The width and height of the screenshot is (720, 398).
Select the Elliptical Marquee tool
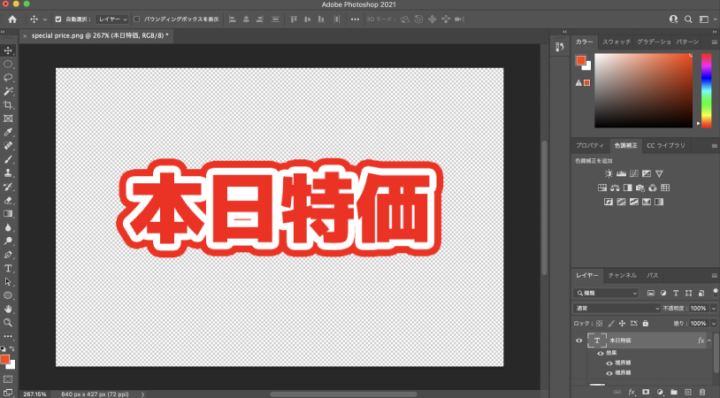(8, 64)
